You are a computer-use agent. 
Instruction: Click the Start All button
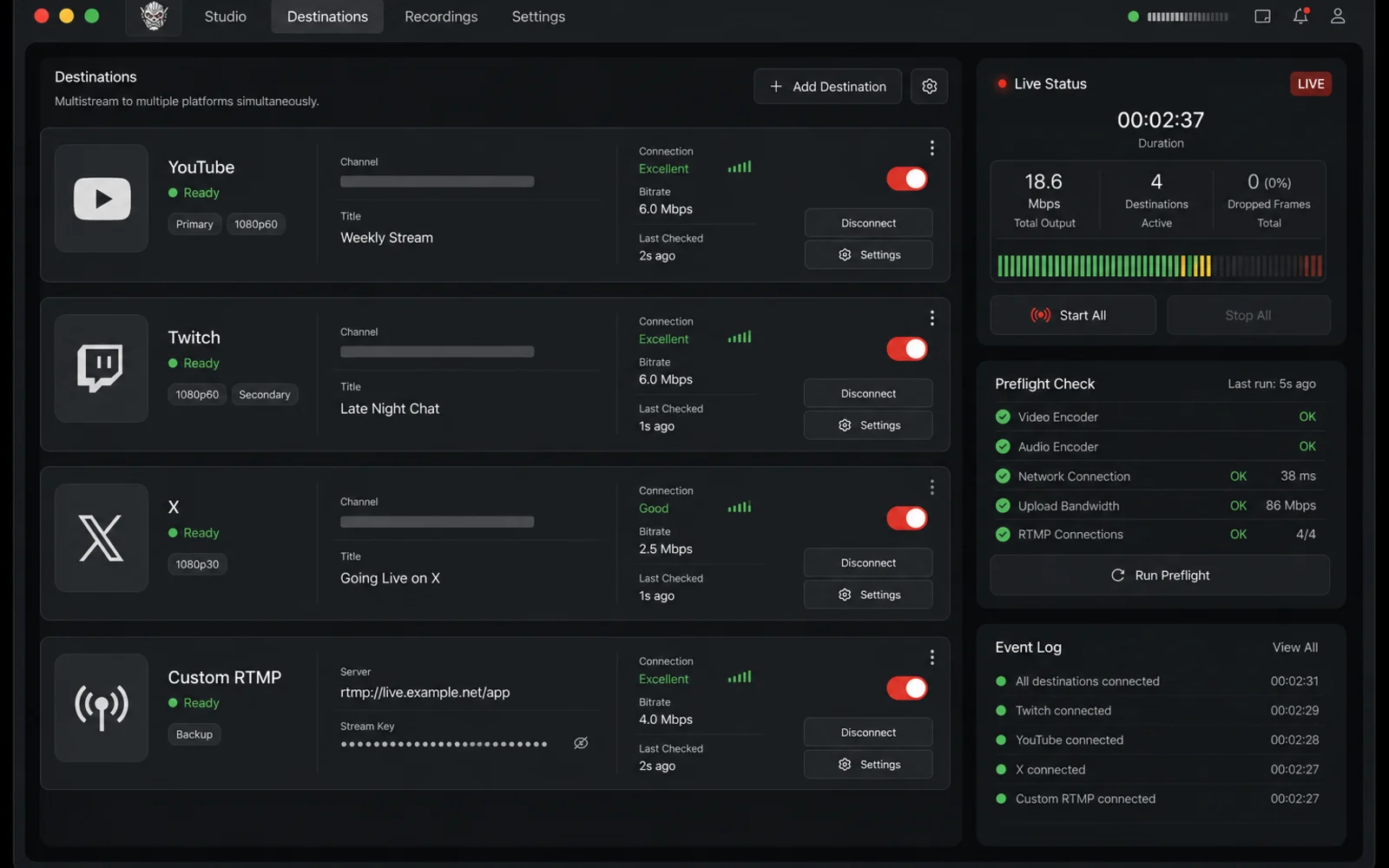click(x=1073, y=315)
